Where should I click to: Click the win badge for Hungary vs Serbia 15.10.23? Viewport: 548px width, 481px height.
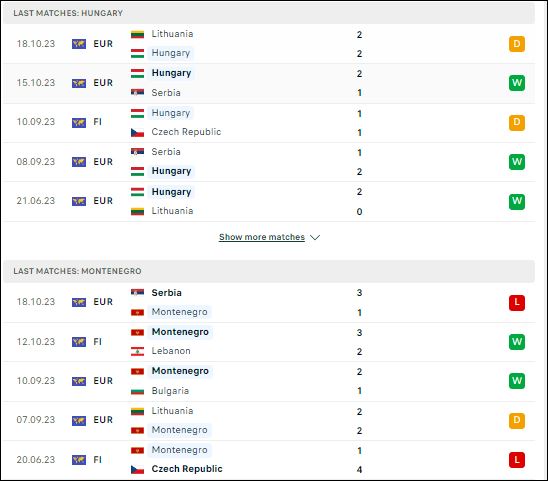517,83
